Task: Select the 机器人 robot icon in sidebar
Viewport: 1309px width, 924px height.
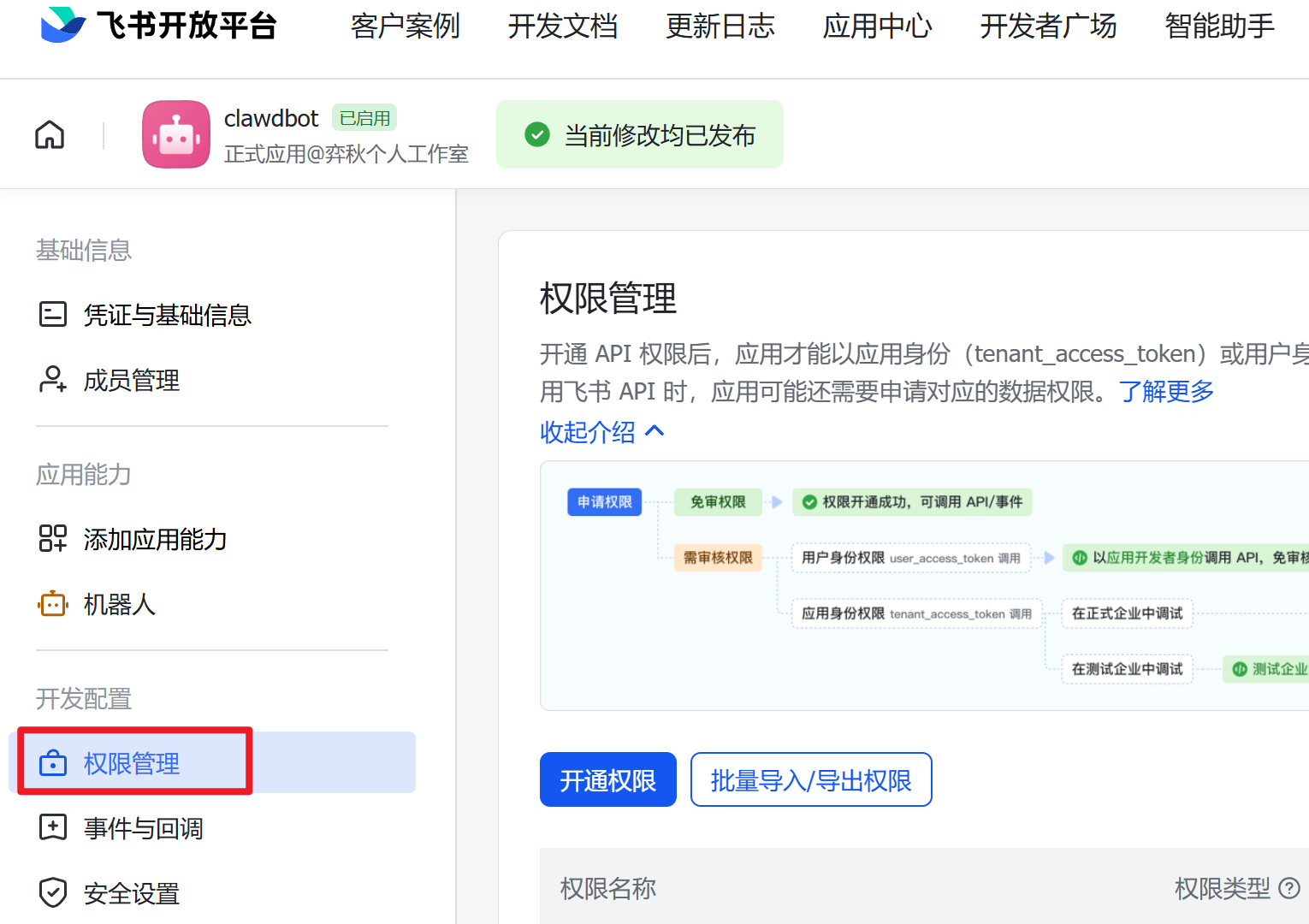Action: point(52,603)
